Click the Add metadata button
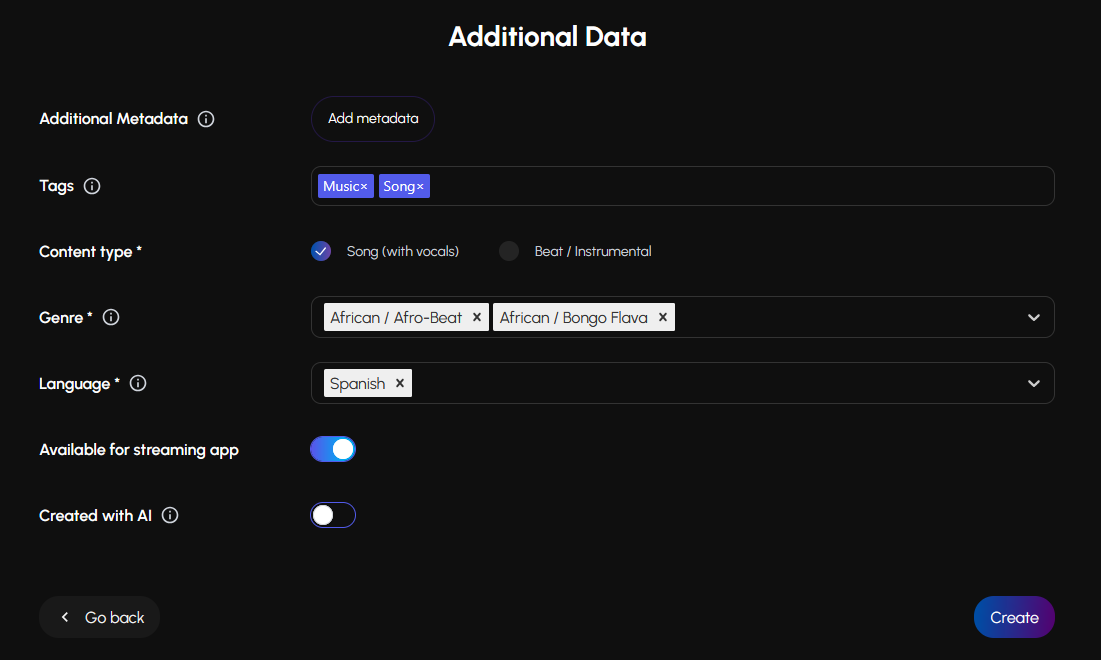This screenshot has width=1101, height=660. pos(373,119)
